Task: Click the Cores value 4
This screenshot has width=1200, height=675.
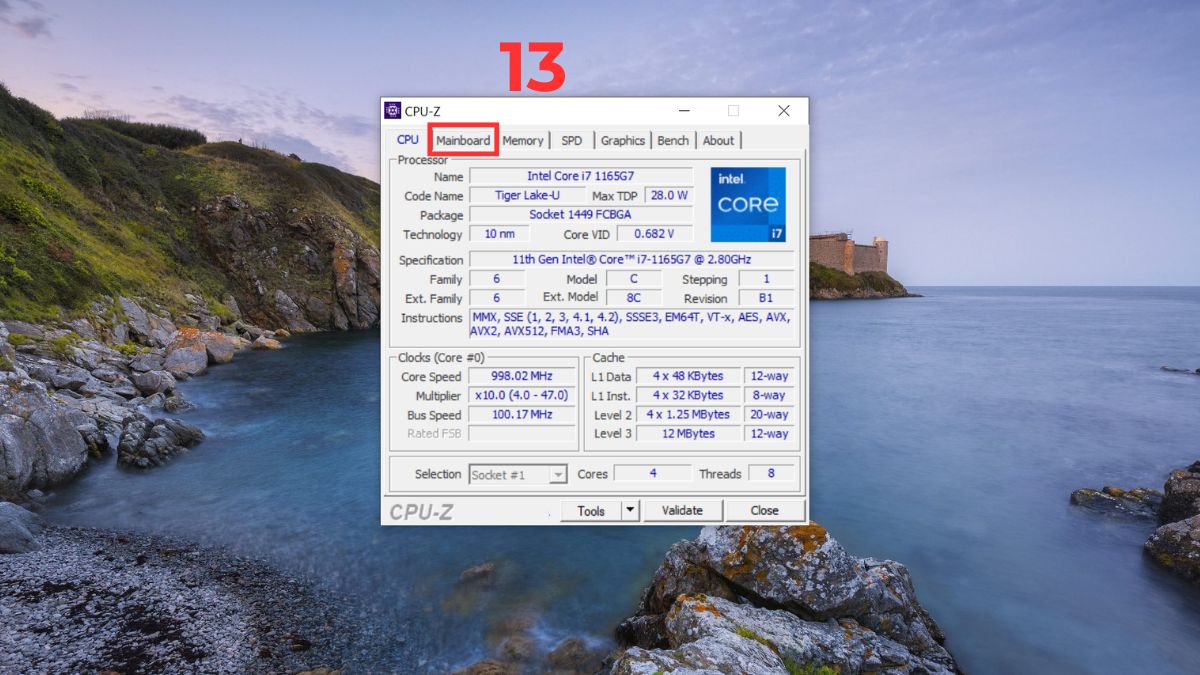Action: (652, 474)
